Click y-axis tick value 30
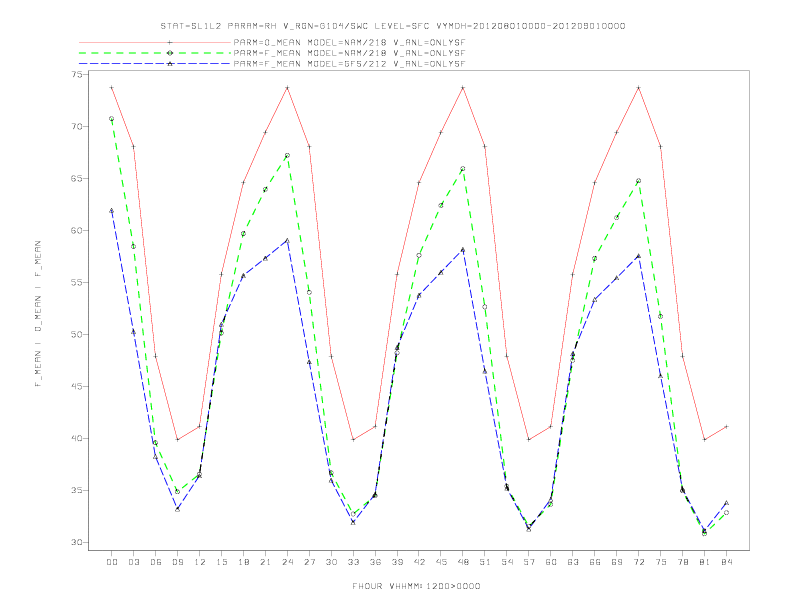This screenshot has height=612, width=792. pyautogui.click(x=77, y=542)
